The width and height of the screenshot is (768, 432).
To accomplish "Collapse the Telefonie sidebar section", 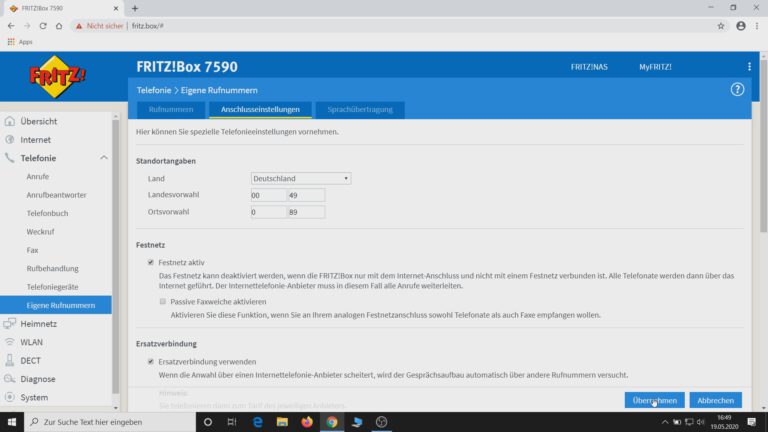I will tap(103, 158).
